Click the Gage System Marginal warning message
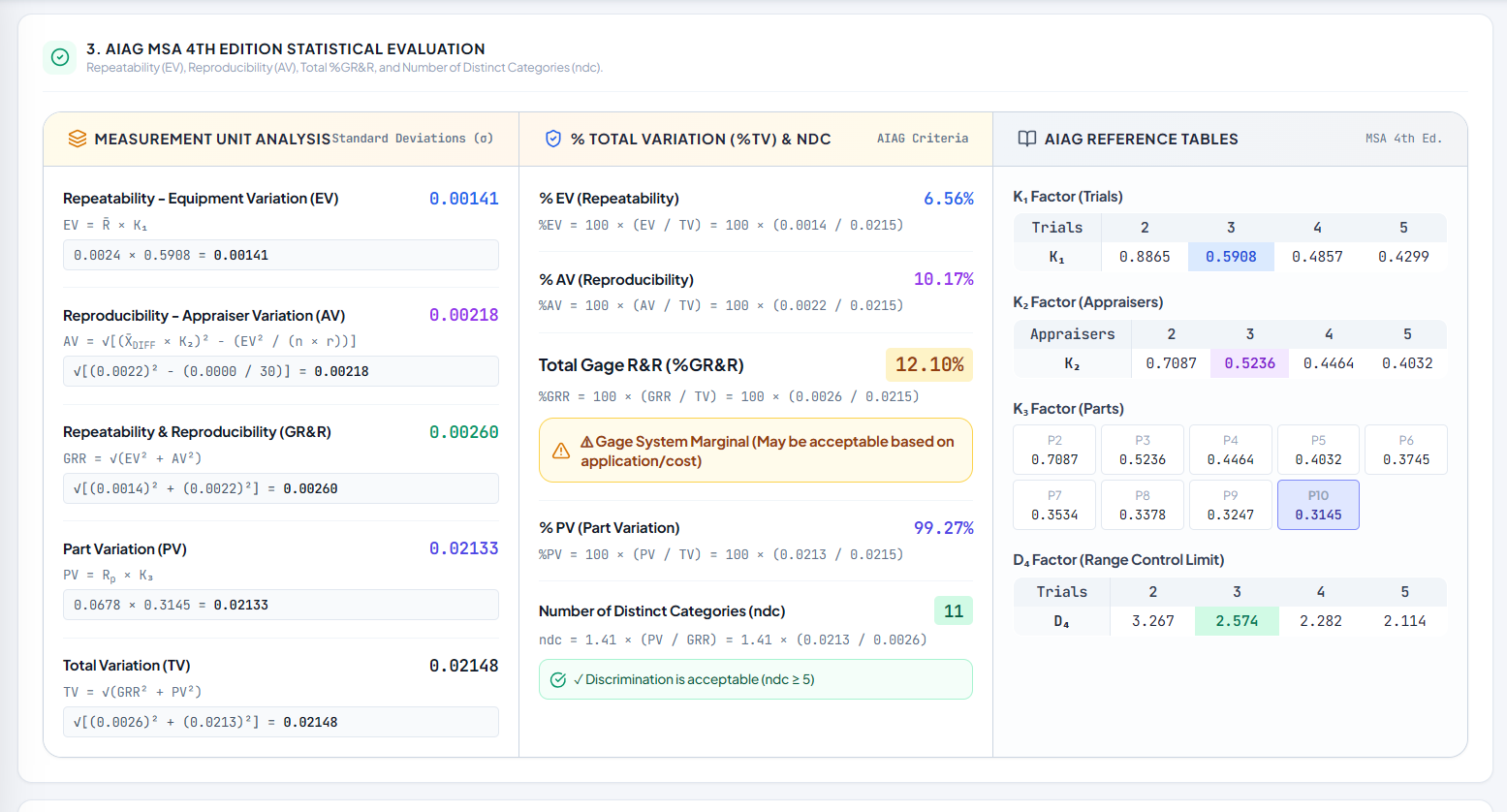 tap(756, 451)
